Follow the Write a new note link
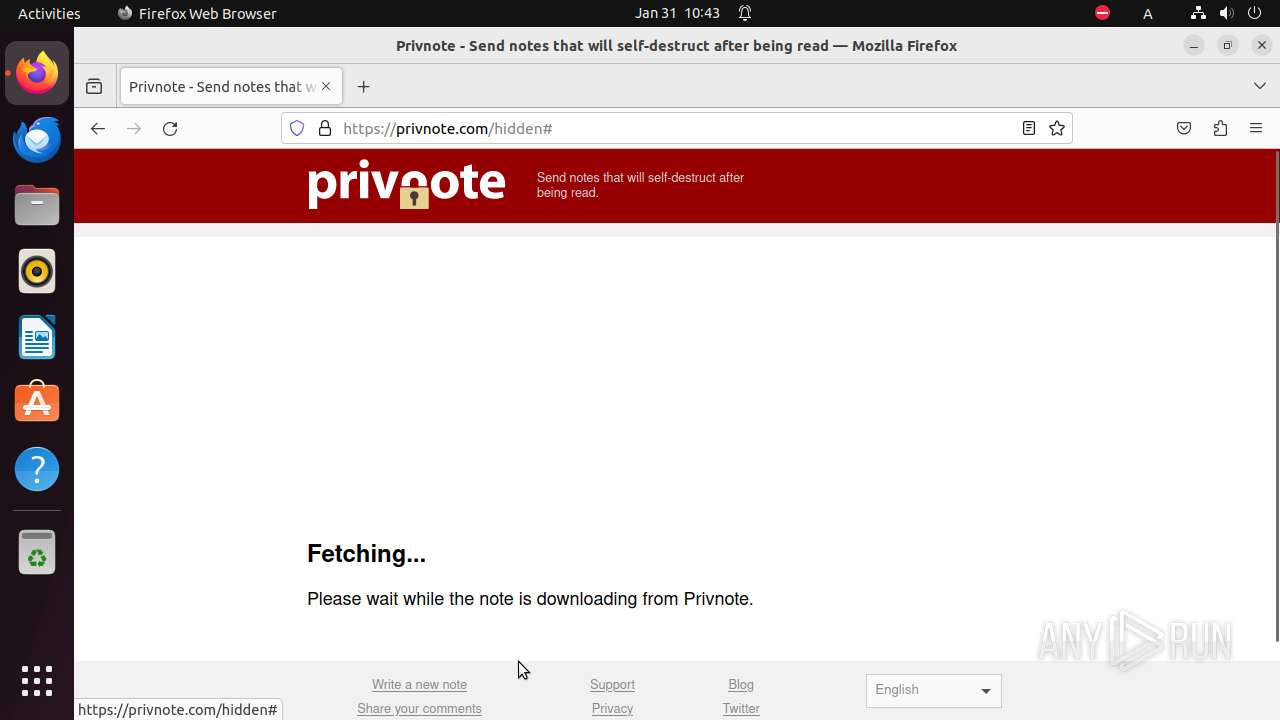Screen dimensions: 1280x720 (x=419, y=685)
